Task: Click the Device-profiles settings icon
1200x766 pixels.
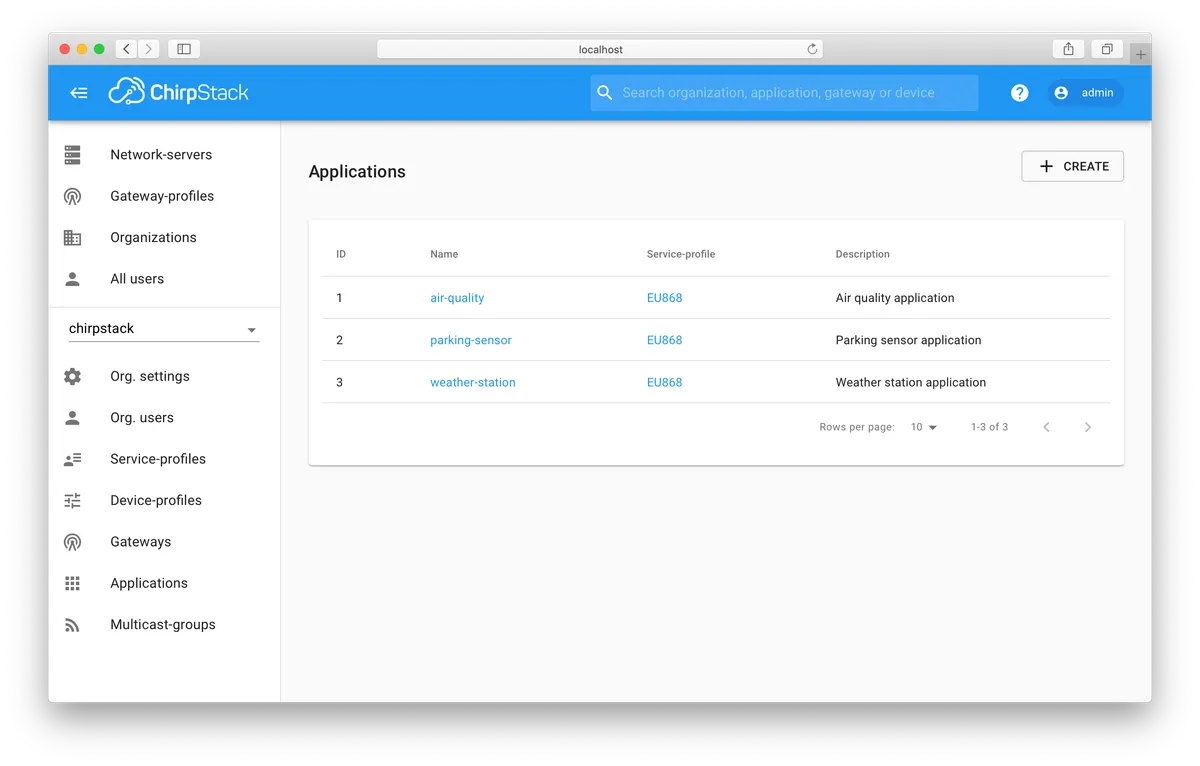Action: (72, 500)
